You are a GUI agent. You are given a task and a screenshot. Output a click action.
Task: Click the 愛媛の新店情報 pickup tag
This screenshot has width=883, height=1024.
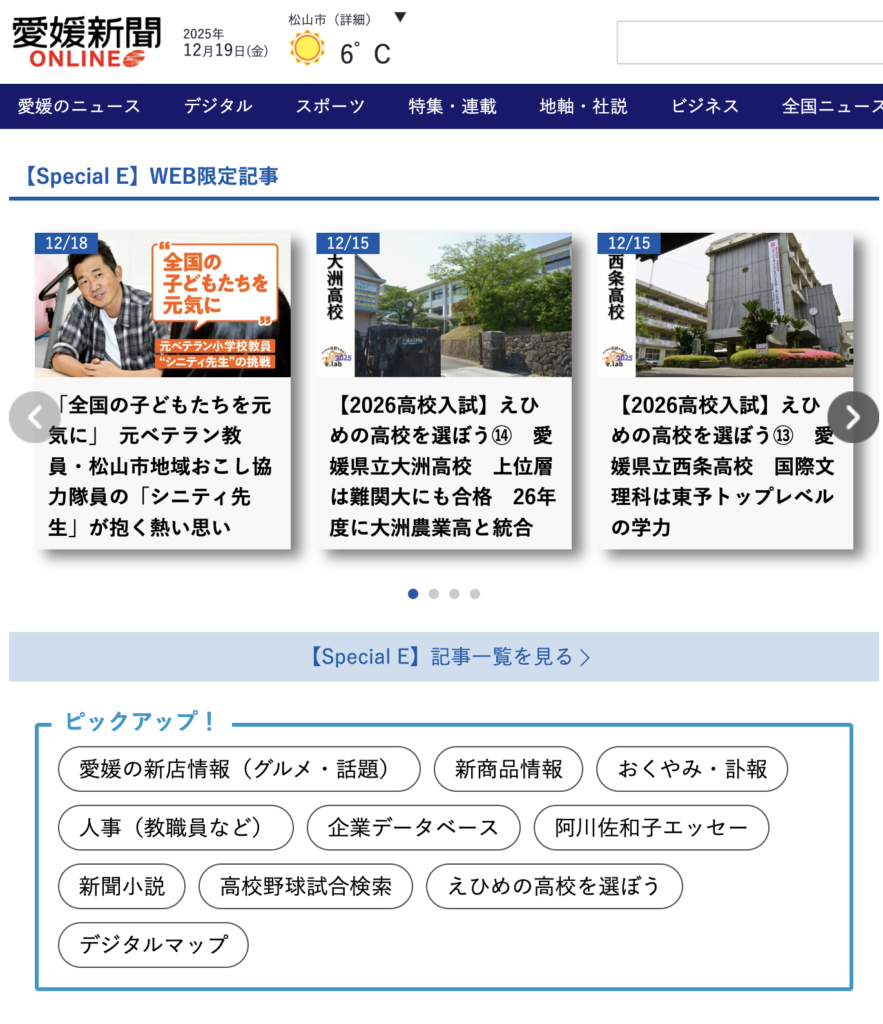coord(239,769)
